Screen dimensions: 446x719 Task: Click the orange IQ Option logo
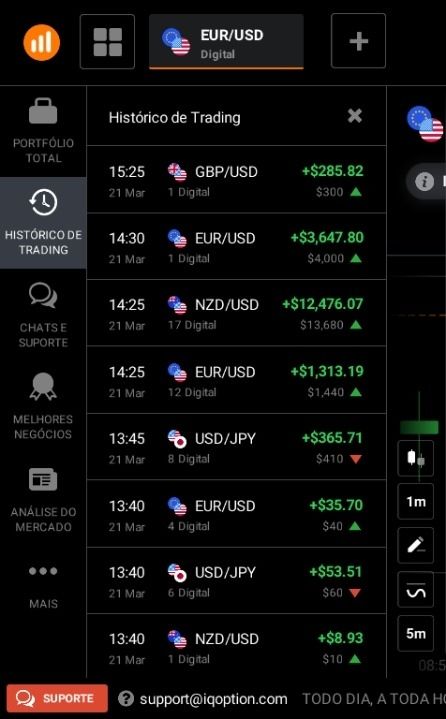coord(42,42)
